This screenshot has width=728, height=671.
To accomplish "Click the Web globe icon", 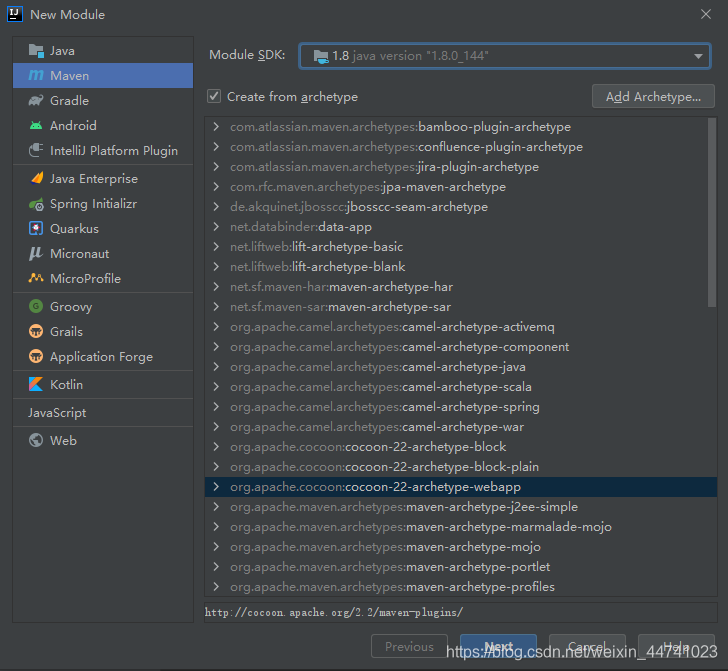I will (36, 440).
